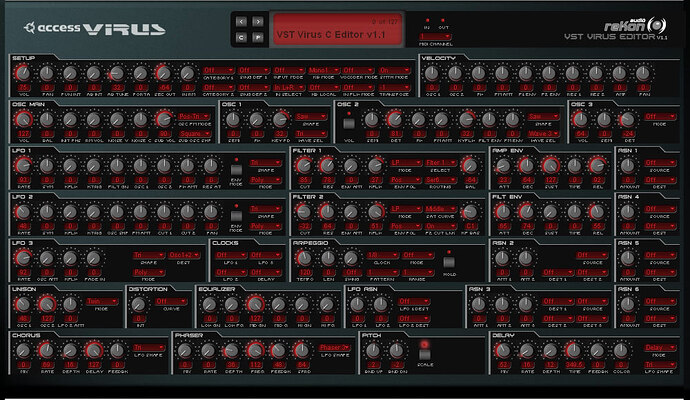Open the KB mode dropdown showing Mono1
This screenshot has height=400, width=690.
click(x=324, y=70)
